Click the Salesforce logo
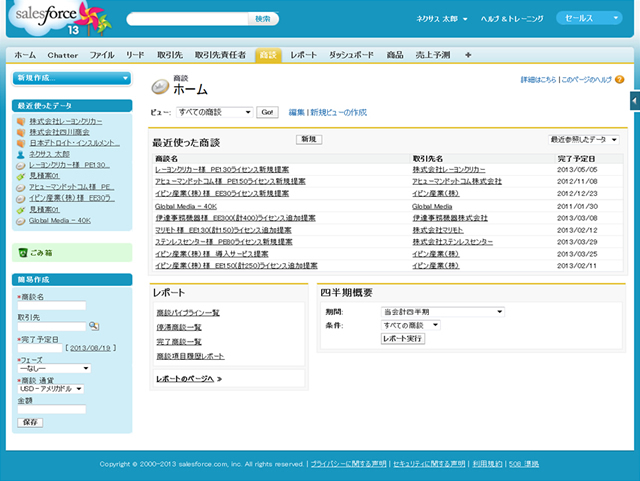The width and height of the screenshot is (640, 481). tap(59, 18)
